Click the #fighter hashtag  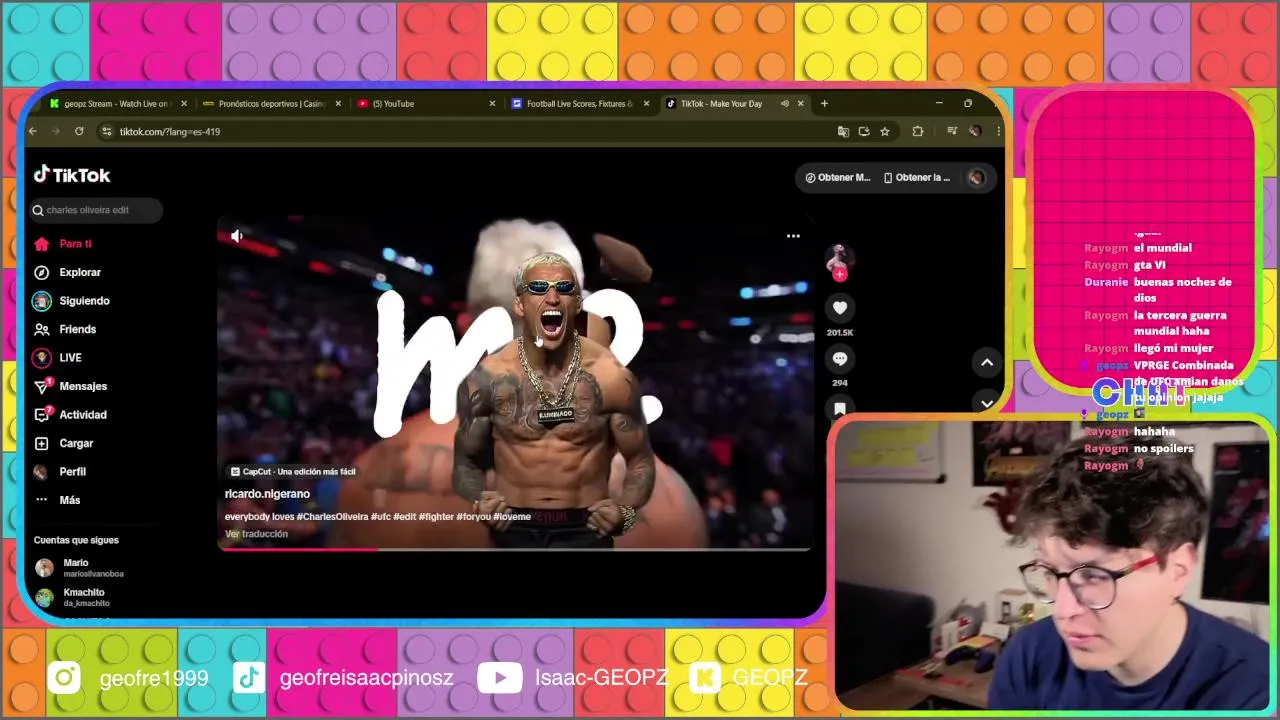[x=436, y=517]
